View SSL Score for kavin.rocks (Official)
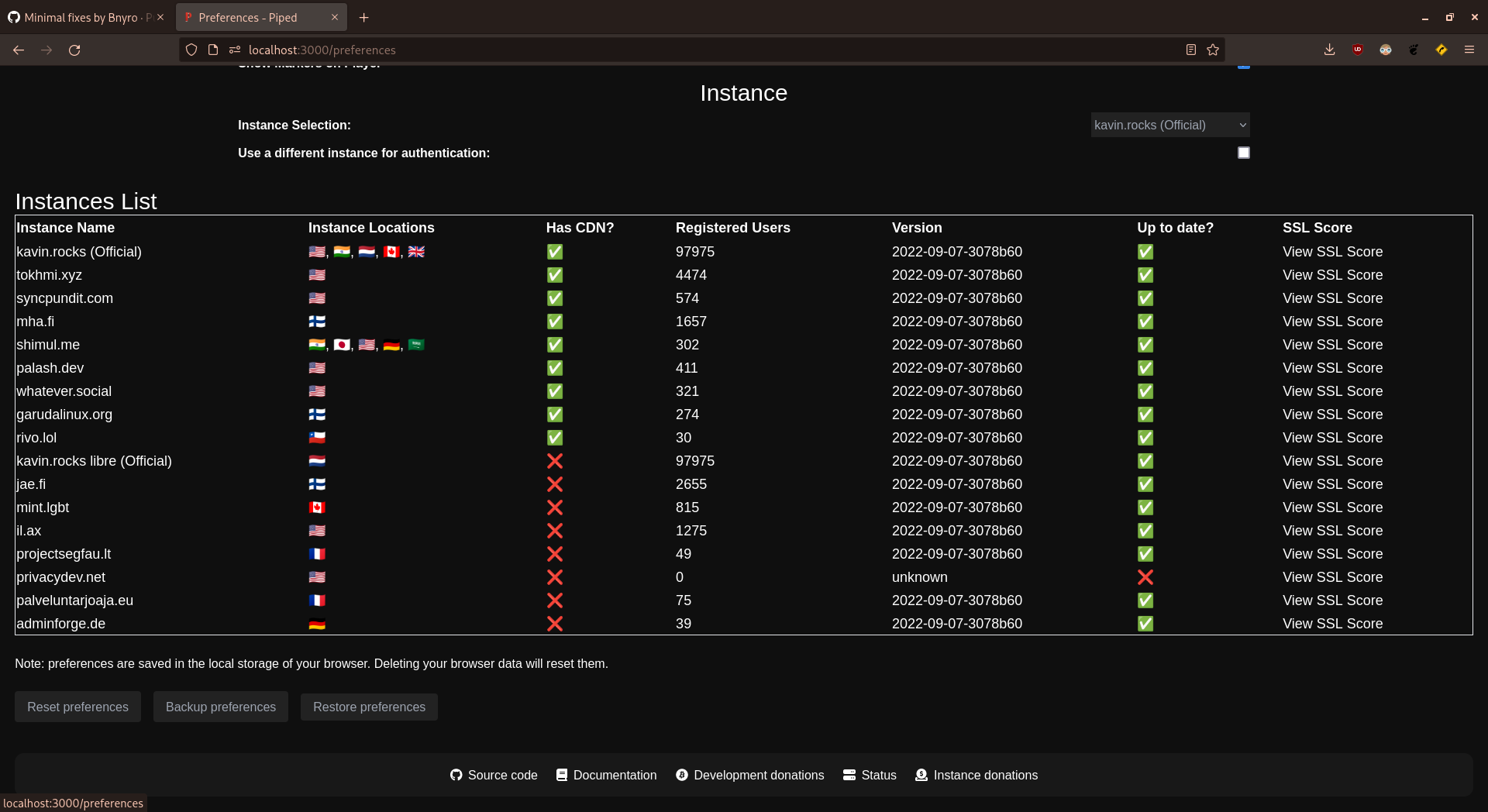The height and width of the screenshot is (812, 1488). pyautogui.click(x=1332, y=252)
